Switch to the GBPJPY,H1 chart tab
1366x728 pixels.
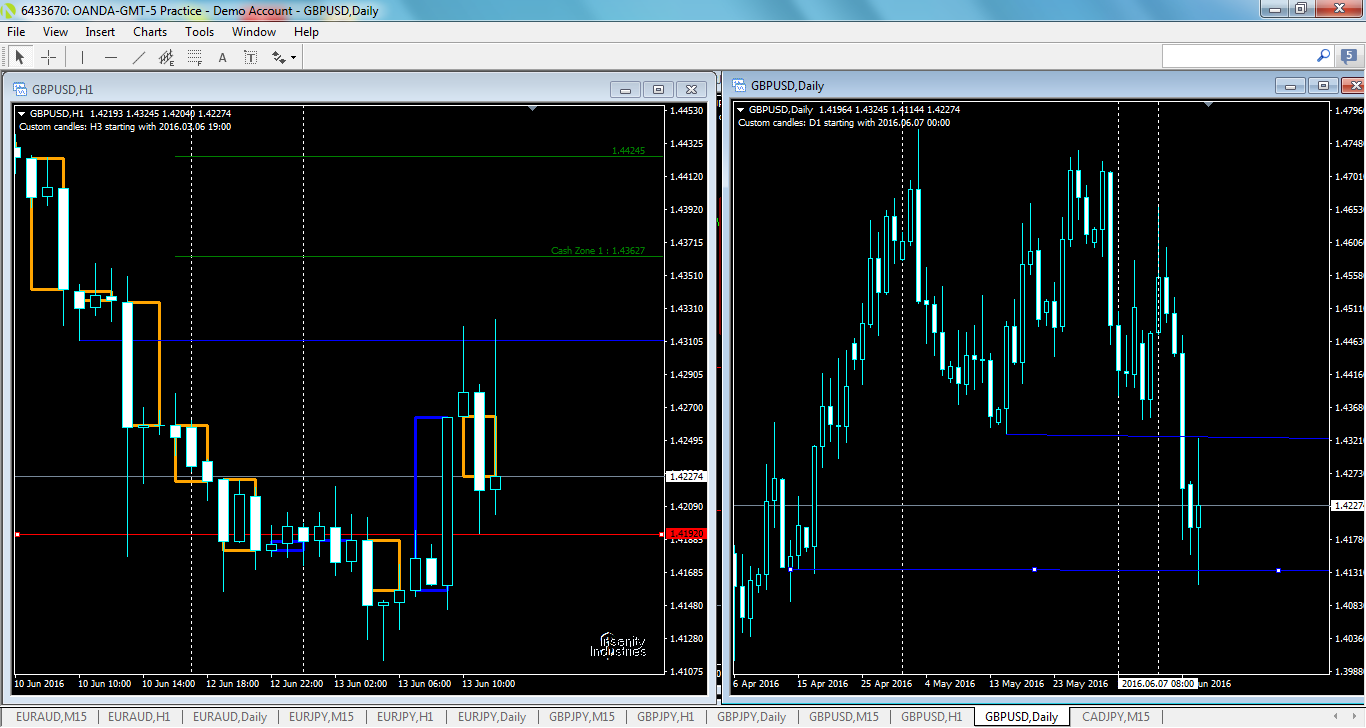click(x=667, y=716)
